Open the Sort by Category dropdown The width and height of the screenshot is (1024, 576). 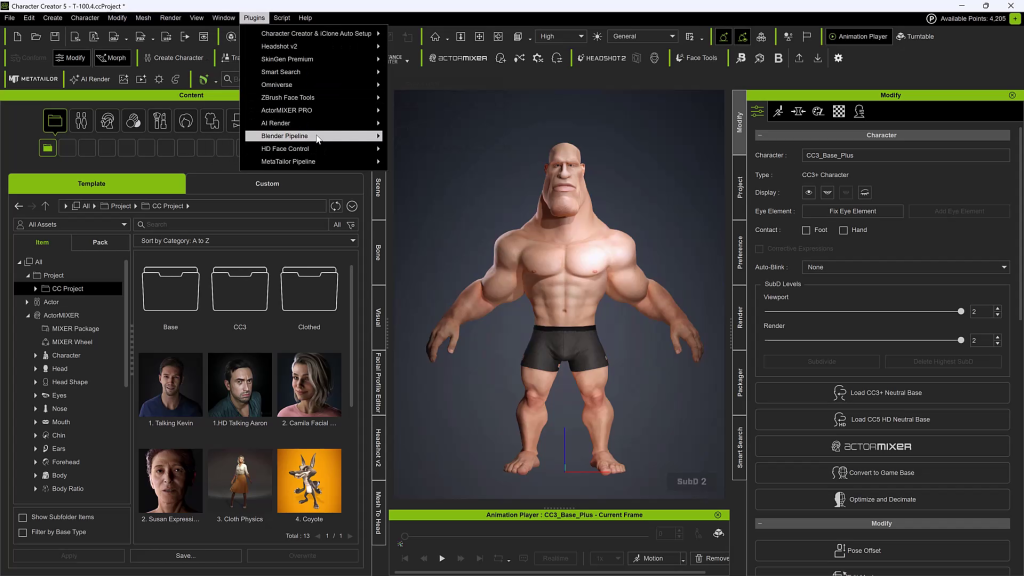click(x=247, y=241)
